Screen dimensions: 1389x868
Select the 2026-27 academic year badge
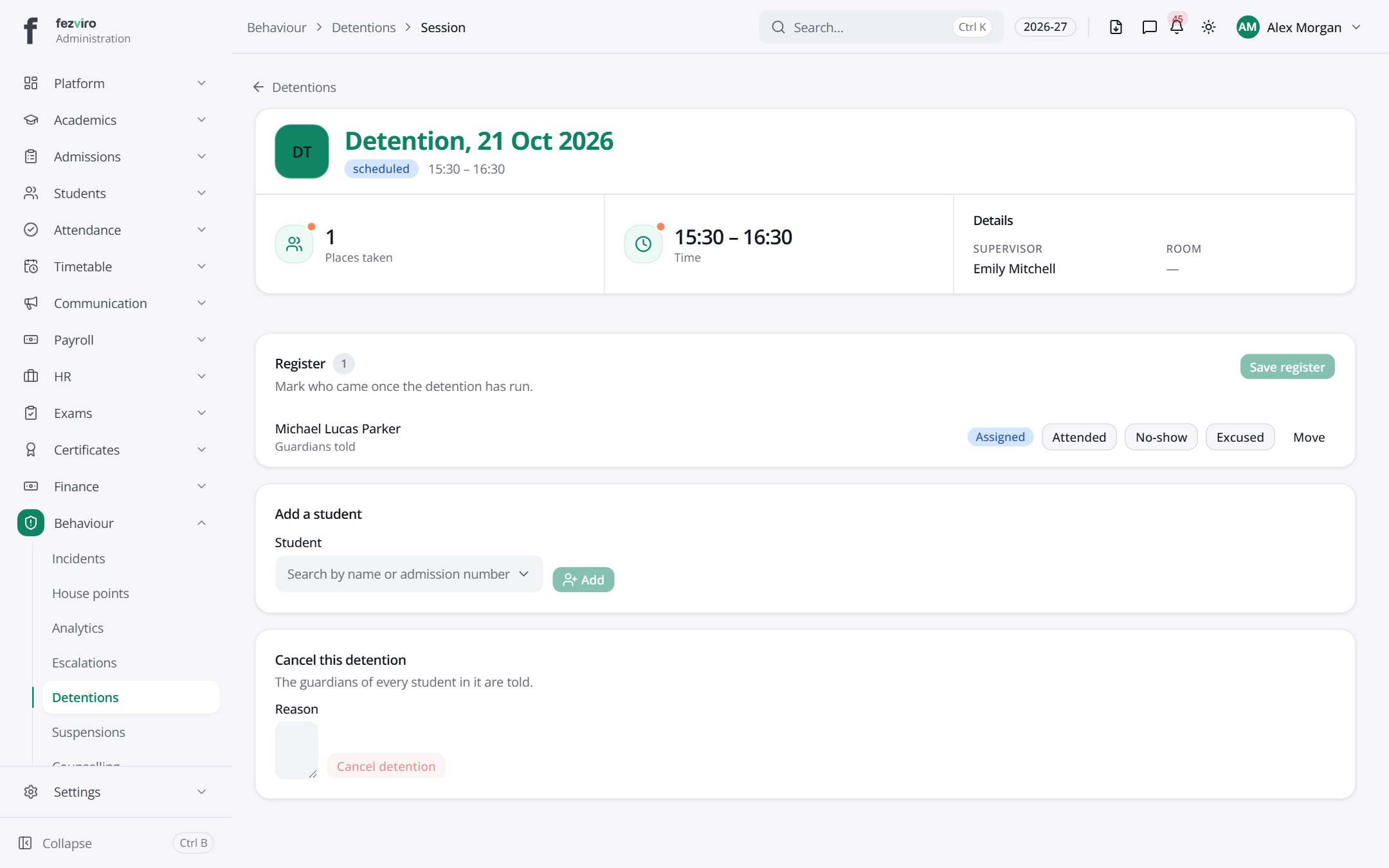[1045, 27]
